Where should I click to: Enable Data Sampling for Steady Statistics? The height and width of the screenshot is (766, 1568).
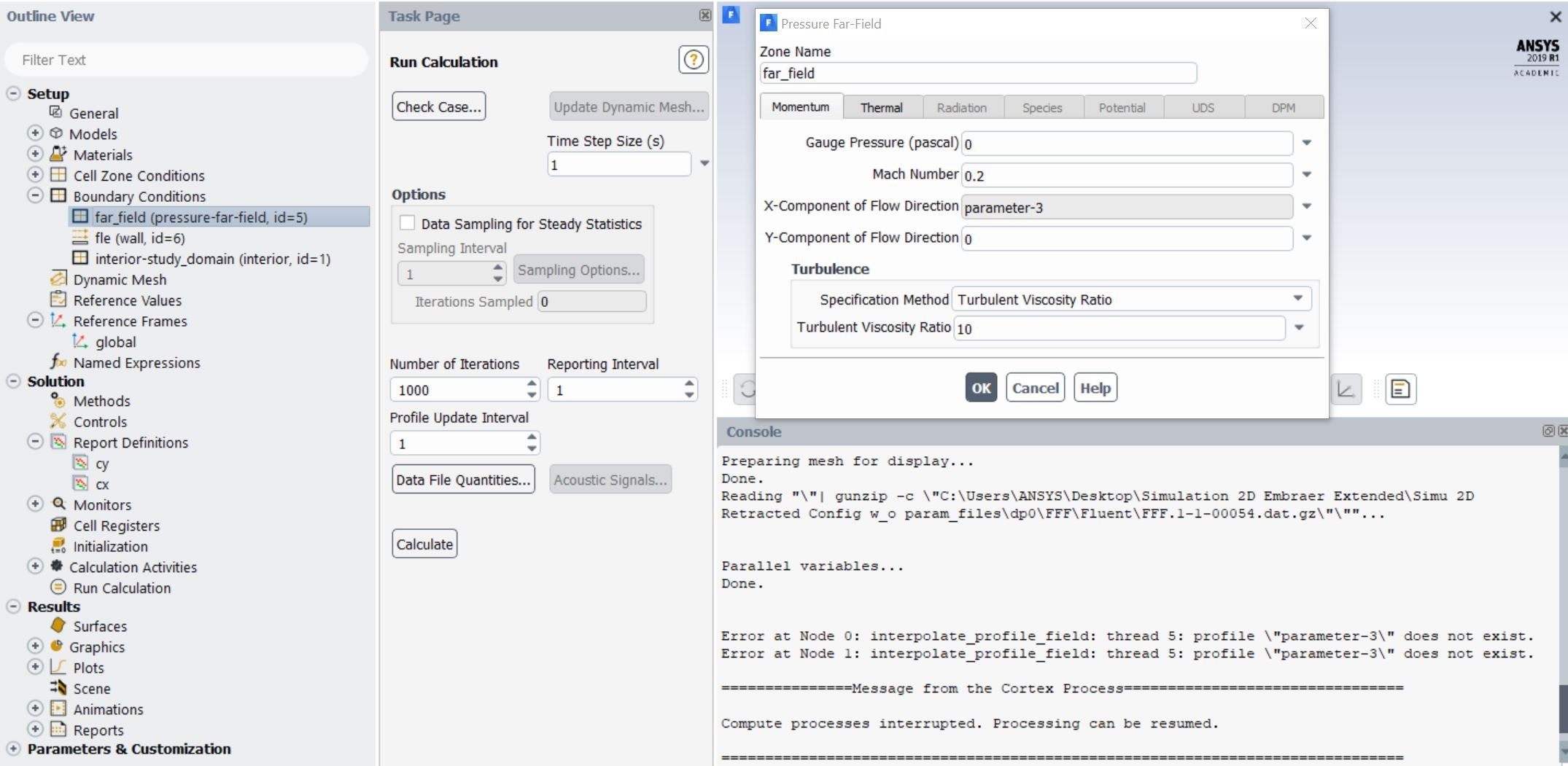coord(408,223)
